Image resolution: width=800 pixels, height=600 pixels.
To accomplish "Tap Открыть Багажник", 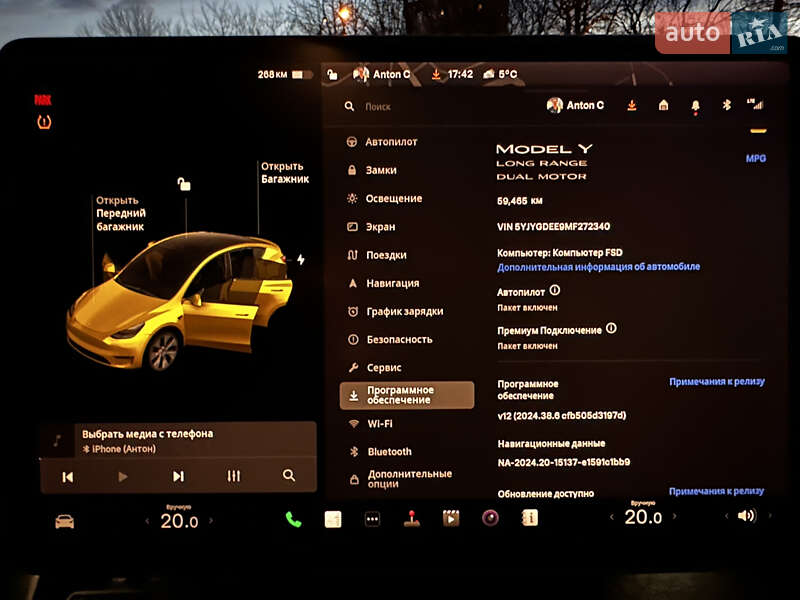I will tap(285, 173).
